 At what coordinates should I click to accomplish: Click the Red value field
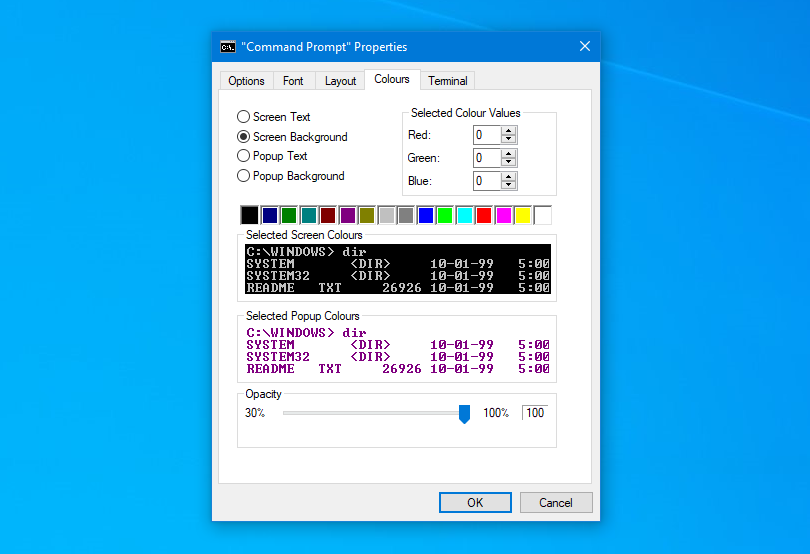click(x=487, y=135)
